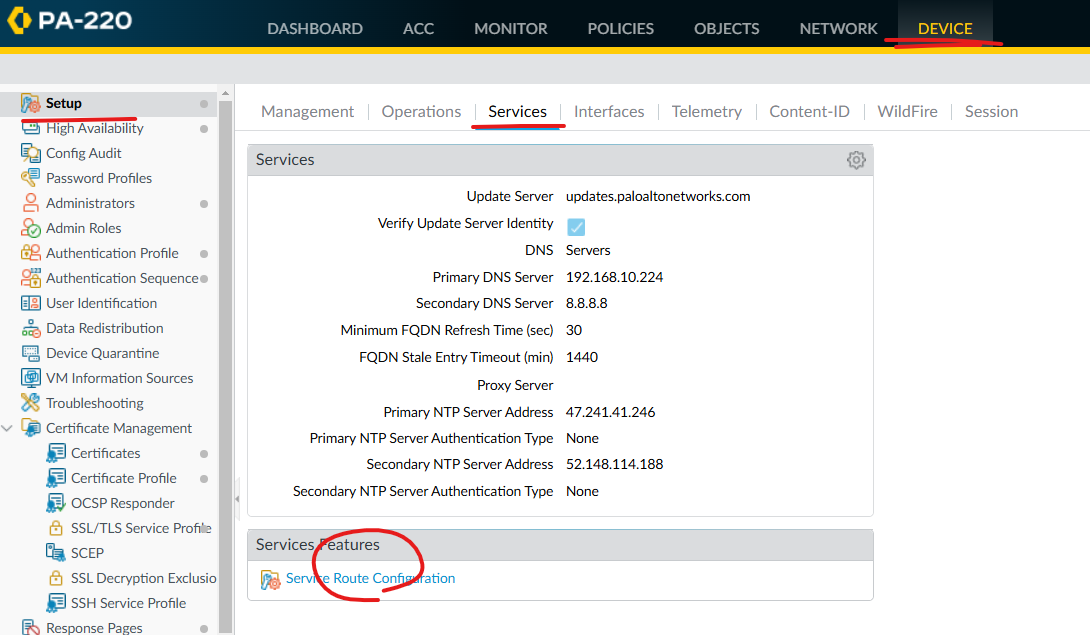Viewport: 1090px width, 635px height.
Task: Switch to the Content-ID tab
Action: (x=809, y=111)
